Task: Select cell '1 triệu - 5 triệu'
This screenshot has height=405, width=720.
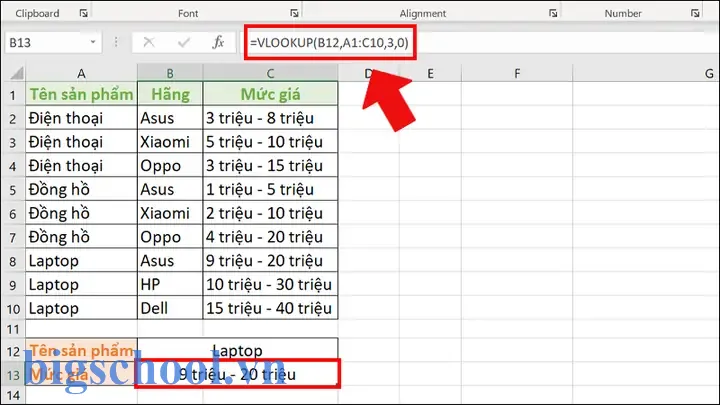Action: click(x=270, y=190)
